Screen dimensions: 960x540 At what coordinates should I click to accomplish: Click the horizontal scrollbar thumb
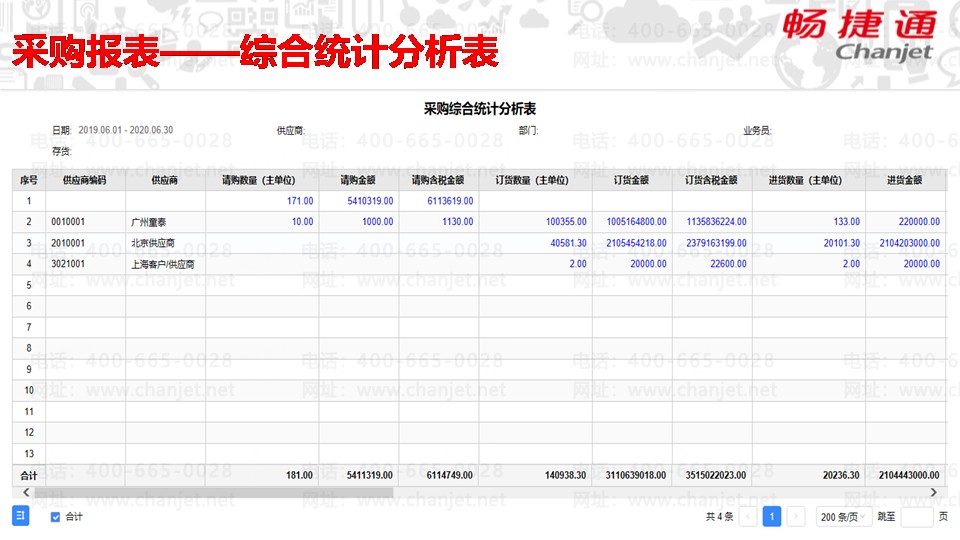[214, 492]
